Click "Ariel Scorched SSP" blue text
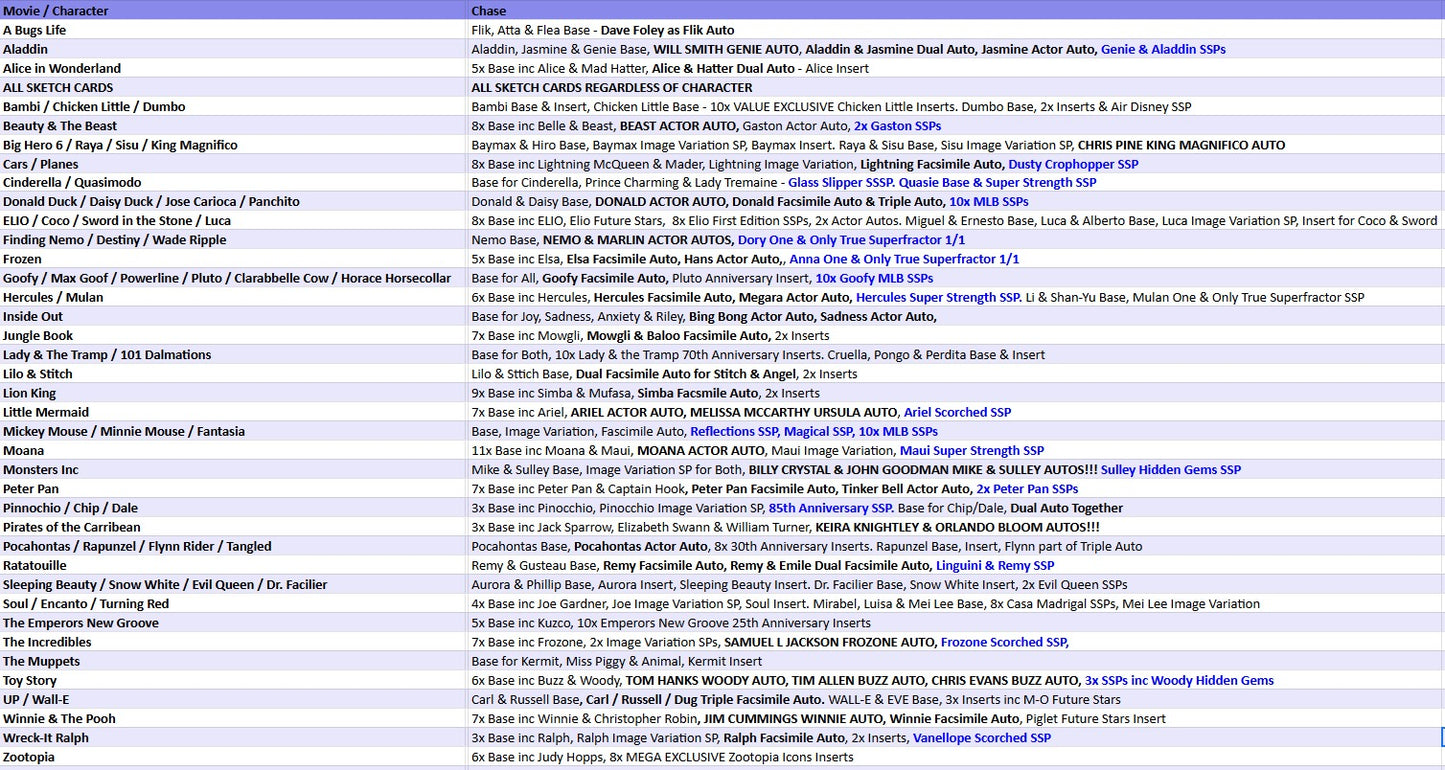 click(957, 412)
